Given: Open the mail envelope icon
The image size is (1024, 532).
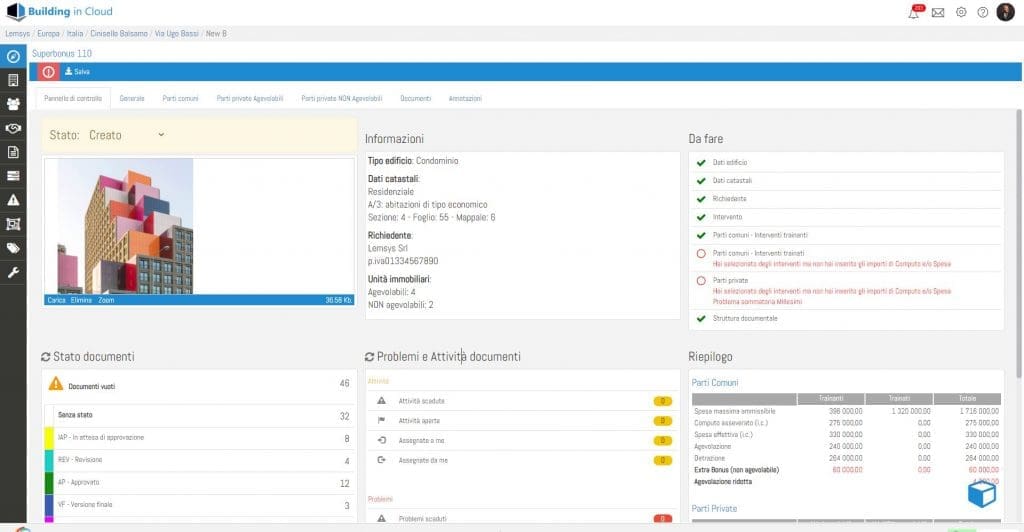Looking at the screenshot, I should (x=938, y=12).
